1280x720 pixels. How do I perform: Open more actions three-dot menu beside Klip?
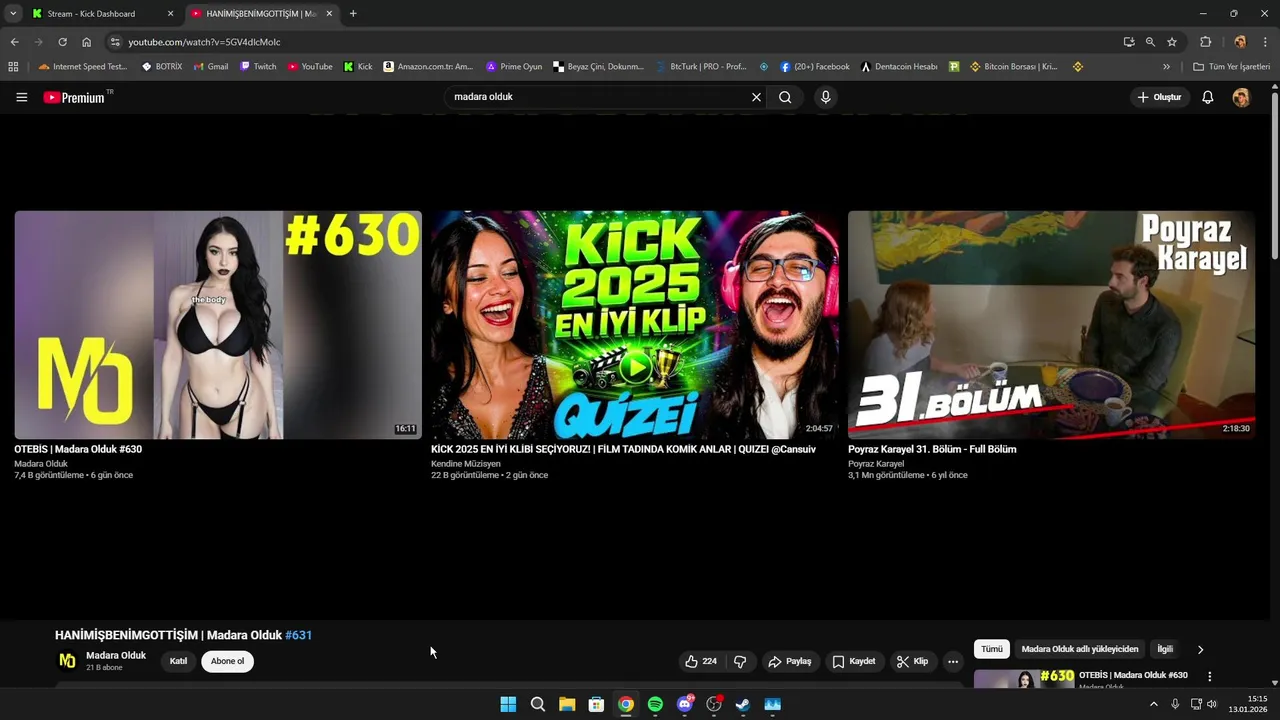953,661
